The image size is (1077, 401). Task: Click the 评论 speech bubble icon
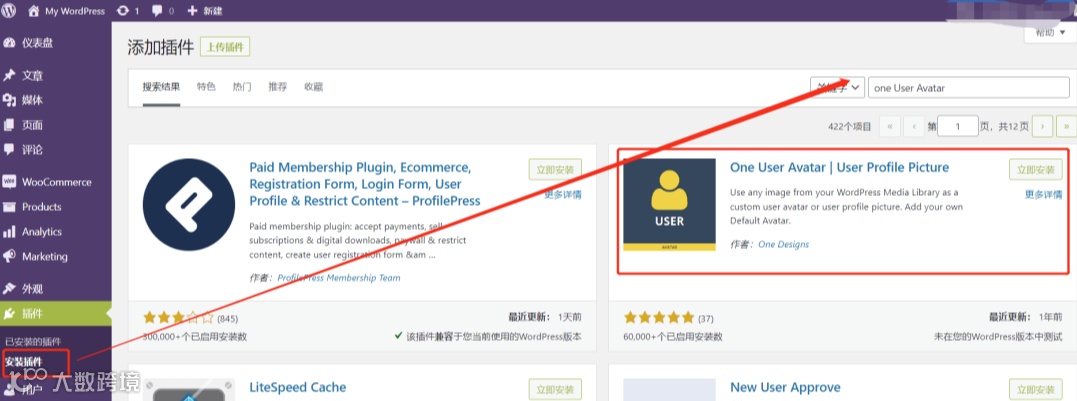pyautogui.click(x=9, y=149)
